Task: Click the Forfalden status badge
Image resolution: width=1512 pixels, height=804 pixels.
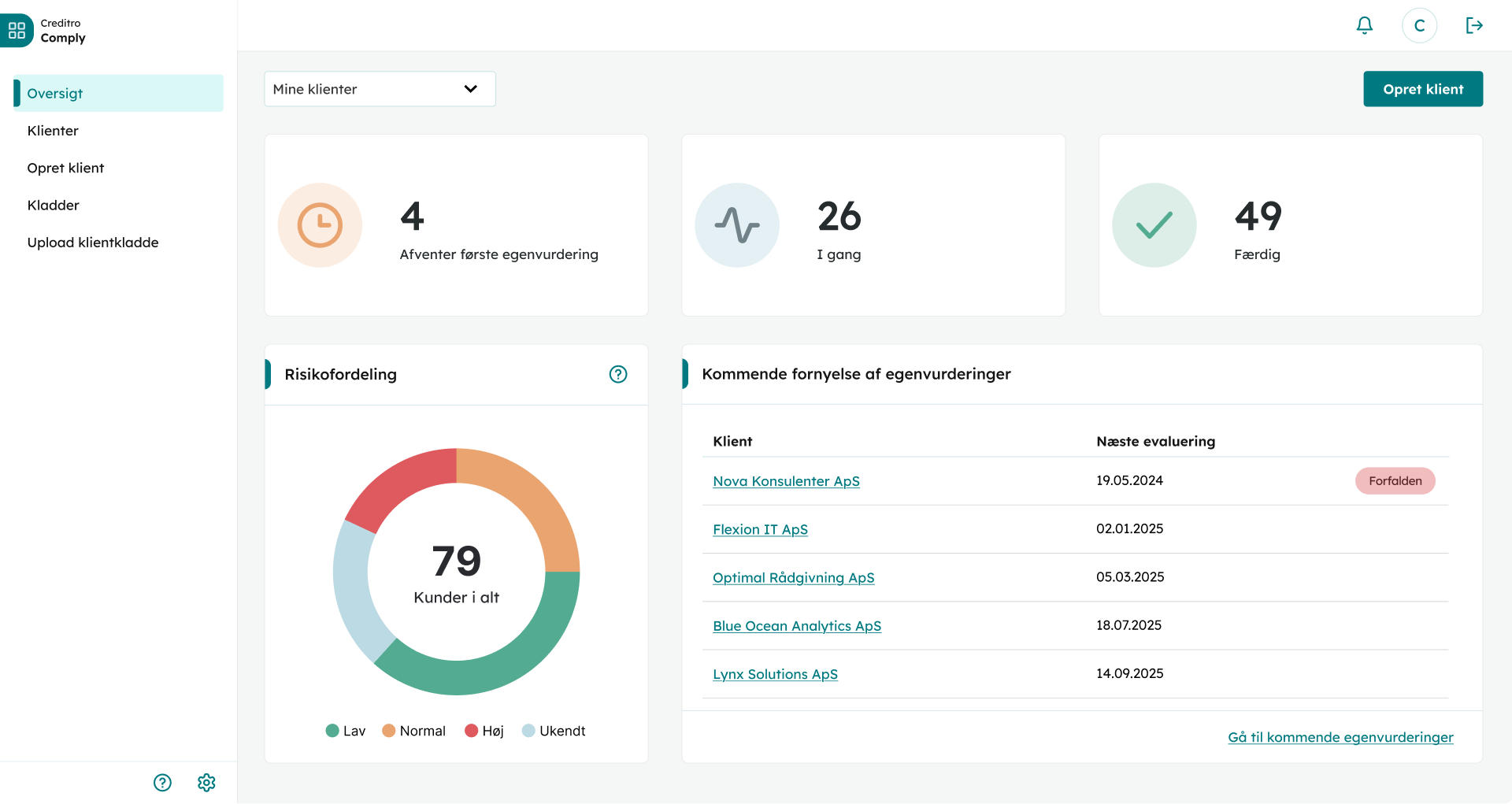Action: click(x=1395, y=481)
